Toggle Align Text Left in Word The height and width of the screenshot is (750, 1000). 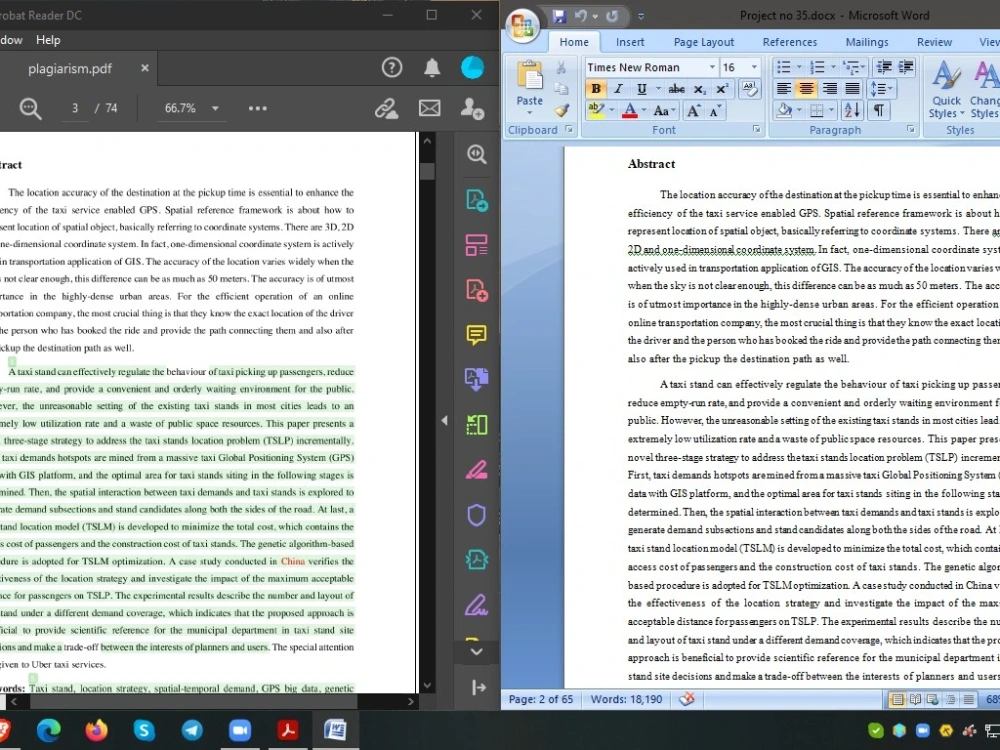point(784,89)
